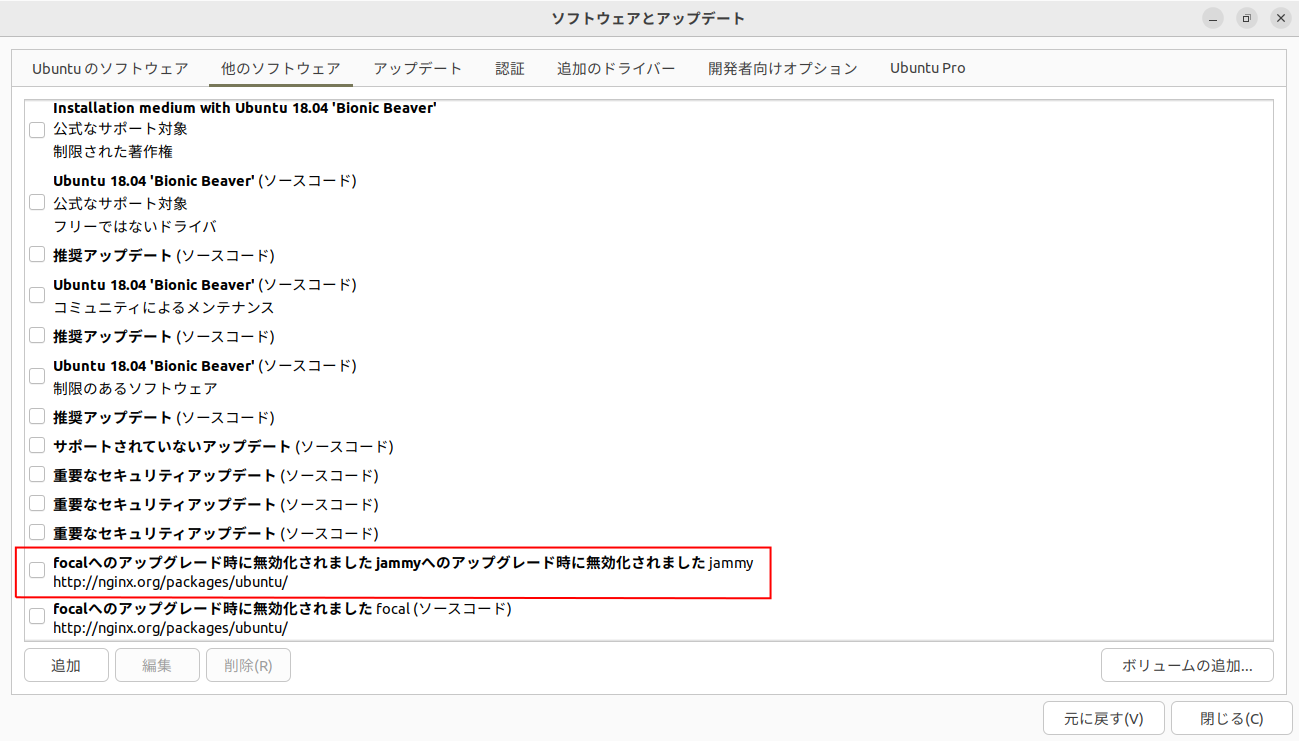This screenshot has height=741, width=1299.
Task: Show the 開発者向けオプション tab
Action: 782,69
